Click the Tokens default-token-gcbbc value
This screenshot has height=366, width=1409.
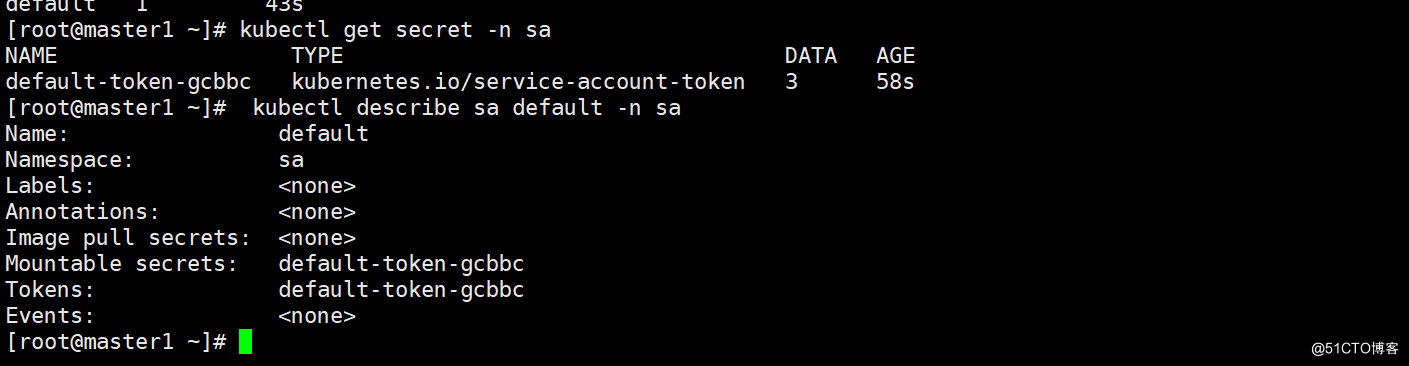[x=401, y=290]
